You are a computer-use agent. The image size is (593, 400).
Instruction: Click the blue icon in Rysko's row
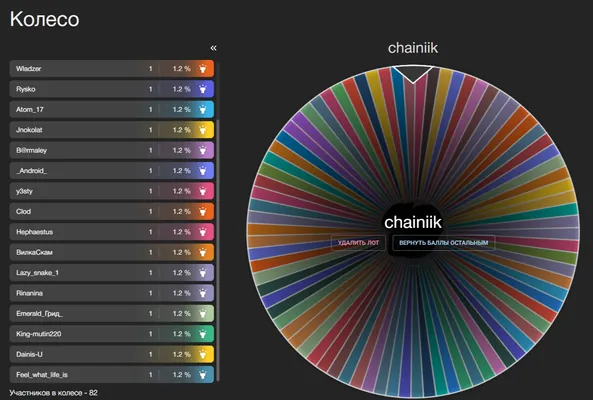coord(203,89)
